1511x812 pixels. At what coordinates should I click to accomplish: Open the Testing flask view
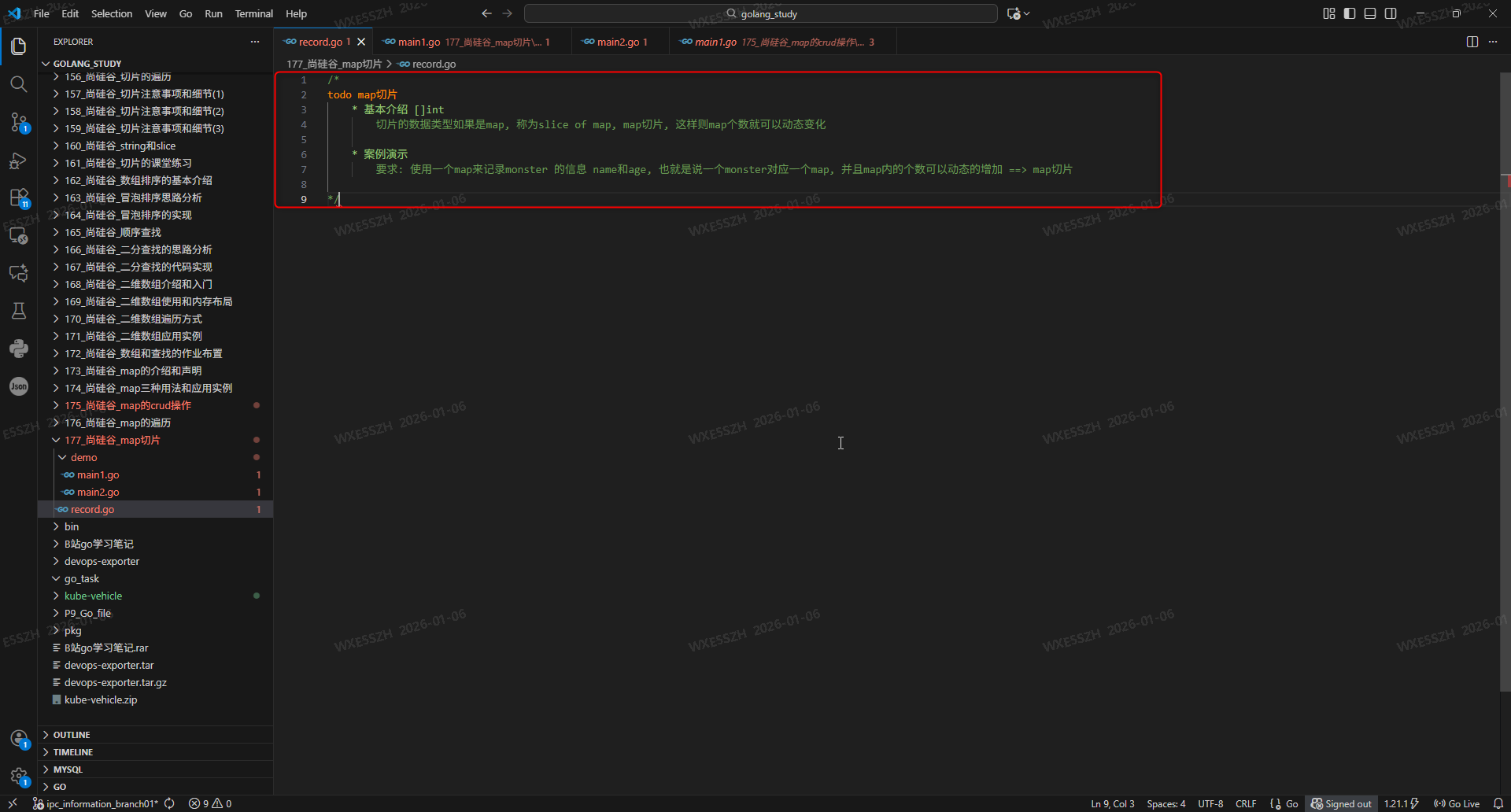point(19,311)
